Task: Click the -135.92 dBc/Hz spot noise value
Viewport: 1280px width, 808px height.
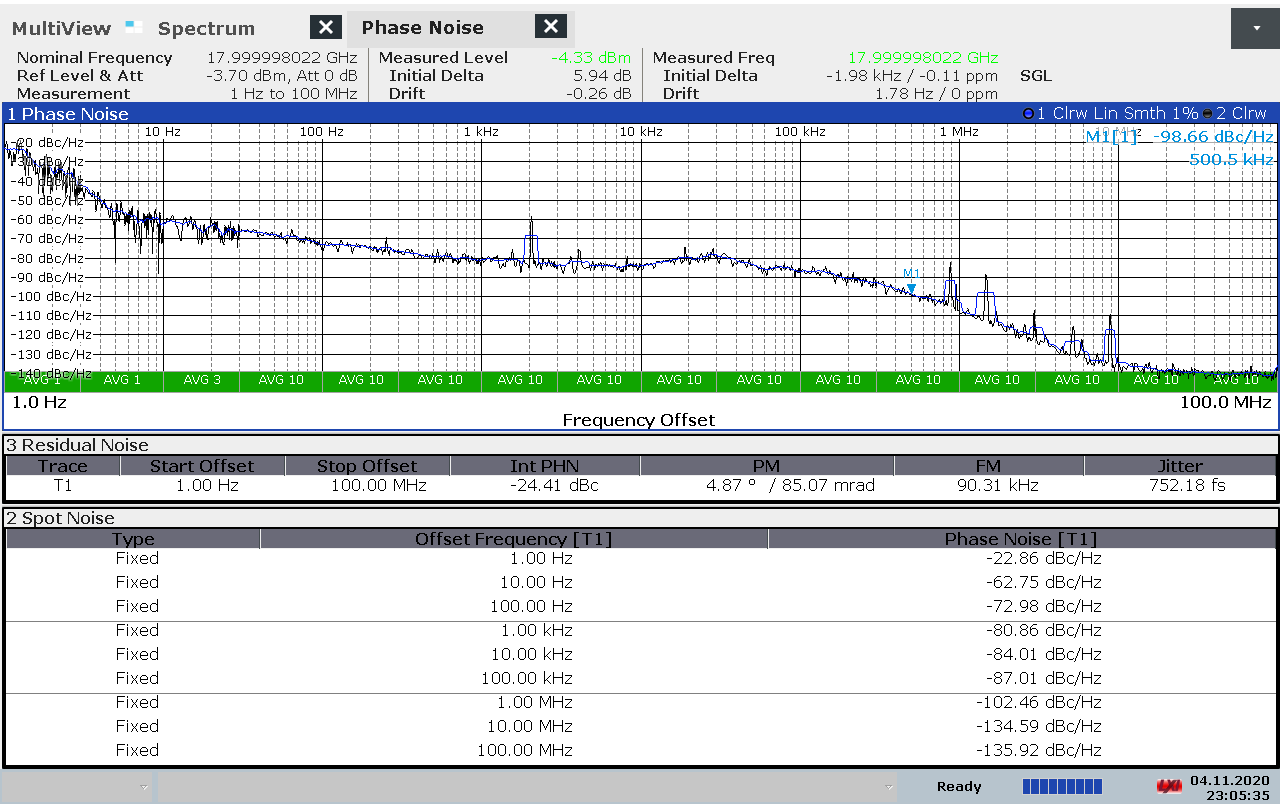Action: coord(1038,750)
